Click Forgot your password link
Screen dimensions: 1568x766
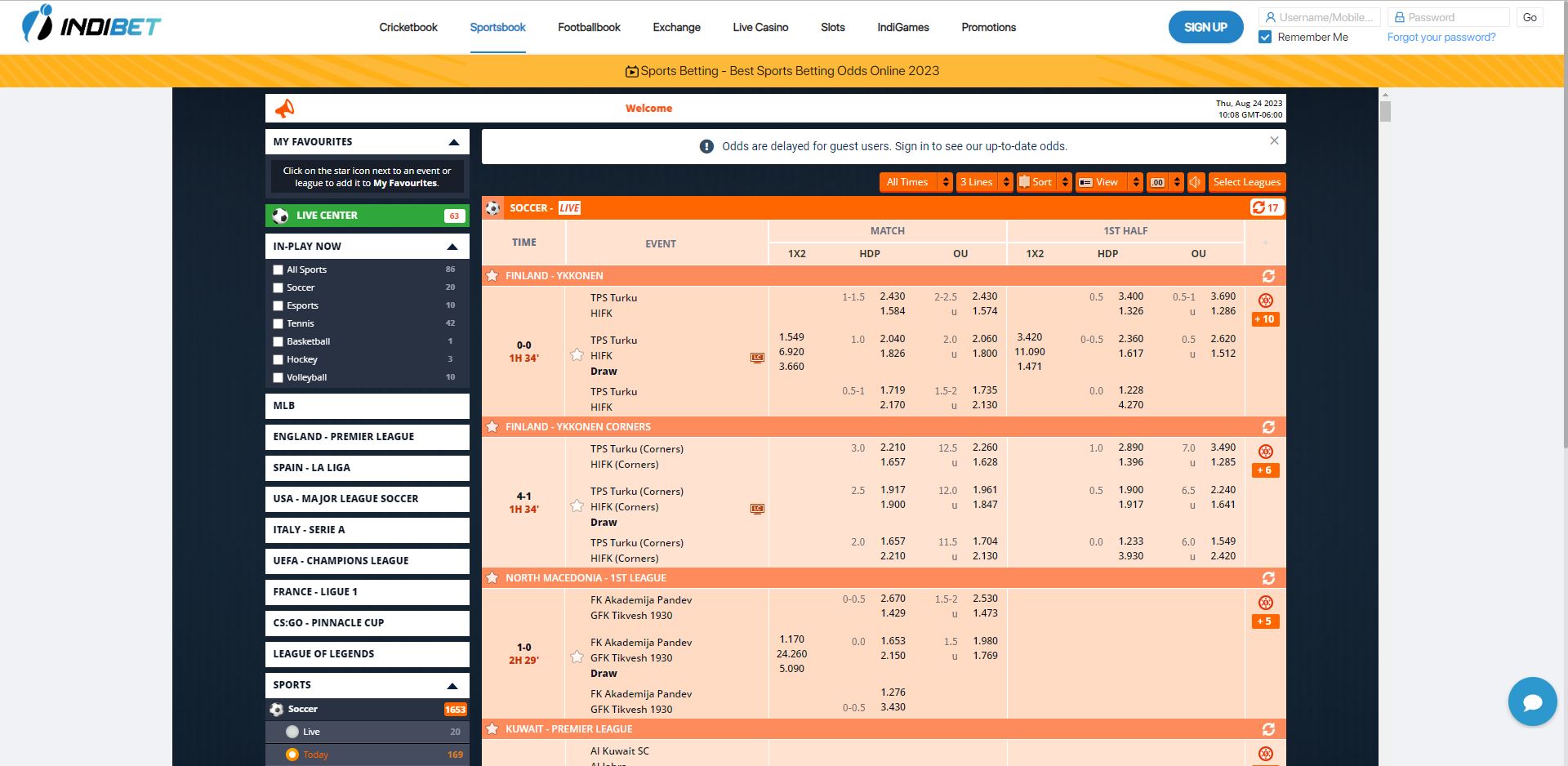pyautogui.click(x=1441, y=37)
